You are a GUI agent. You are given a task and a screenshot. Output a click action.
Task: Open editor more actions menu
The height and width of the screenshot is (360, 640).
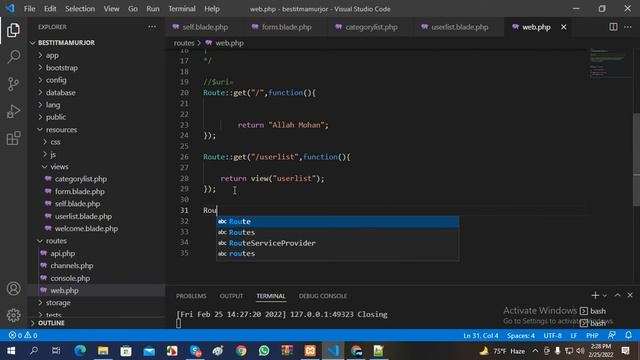click(x=628, y=27)
